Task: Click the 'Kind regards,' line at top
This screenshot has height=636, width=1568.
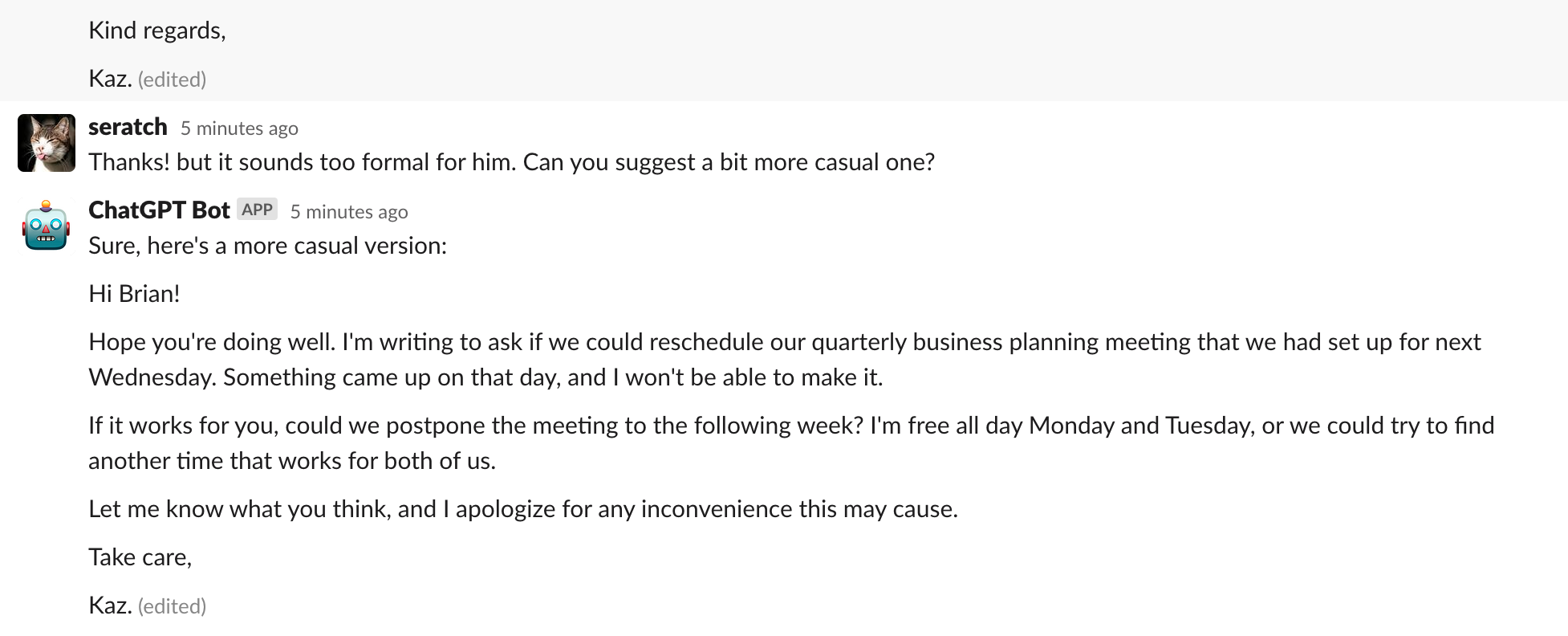Action: tap(156, 31)
